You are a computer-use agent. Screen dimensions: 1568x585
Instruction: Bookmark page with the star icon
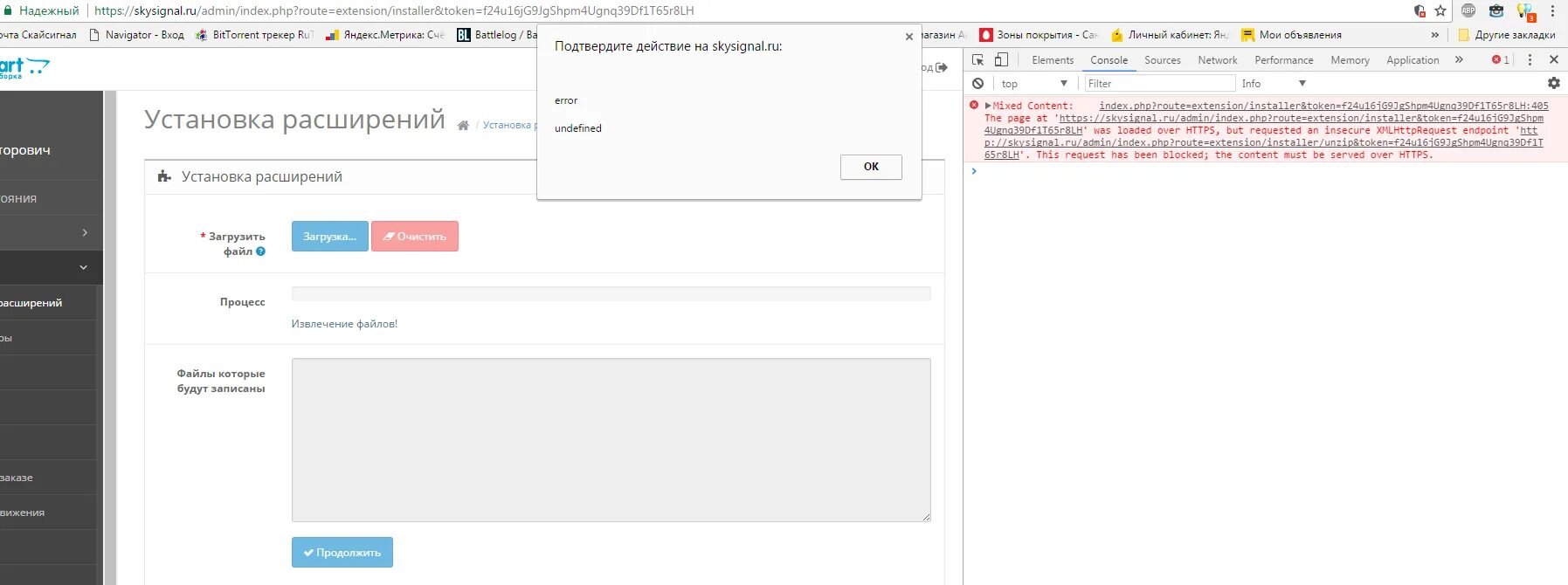click(x=1440, y=10)
